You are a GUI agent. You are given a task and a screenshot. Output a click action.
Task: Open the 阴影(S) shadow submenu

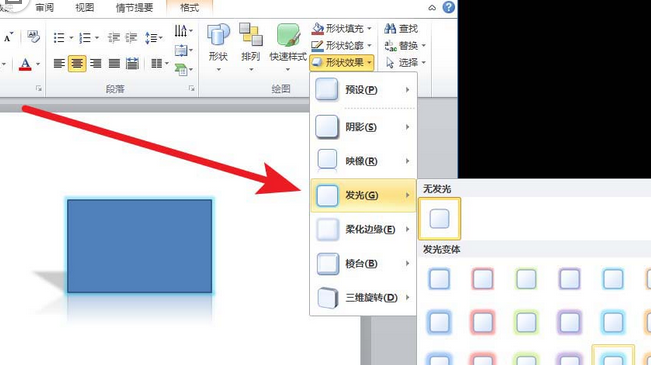363,127
